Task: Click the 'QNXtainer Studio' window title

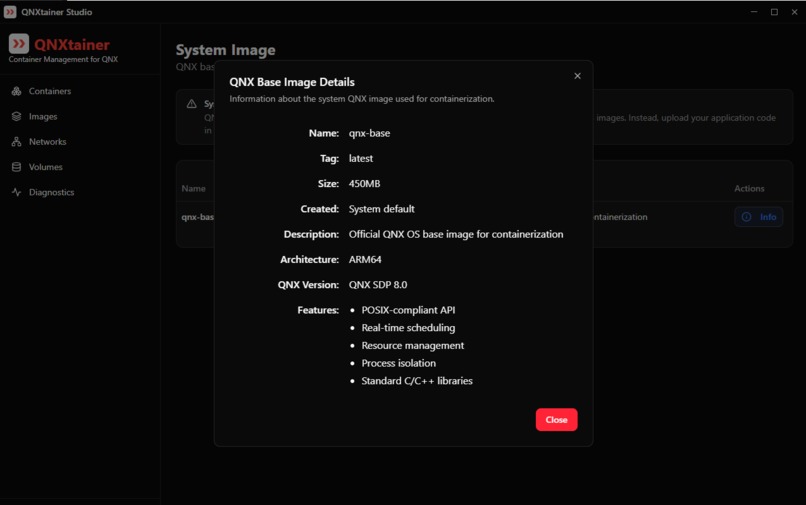Action: [x=57, y=12]
